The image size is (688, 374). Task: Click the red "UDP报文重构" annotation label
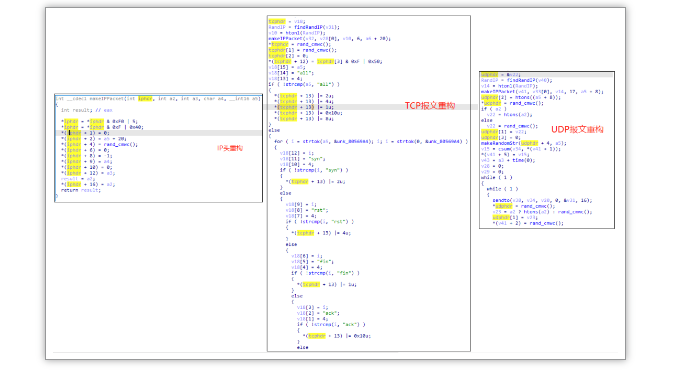point(577,129)
